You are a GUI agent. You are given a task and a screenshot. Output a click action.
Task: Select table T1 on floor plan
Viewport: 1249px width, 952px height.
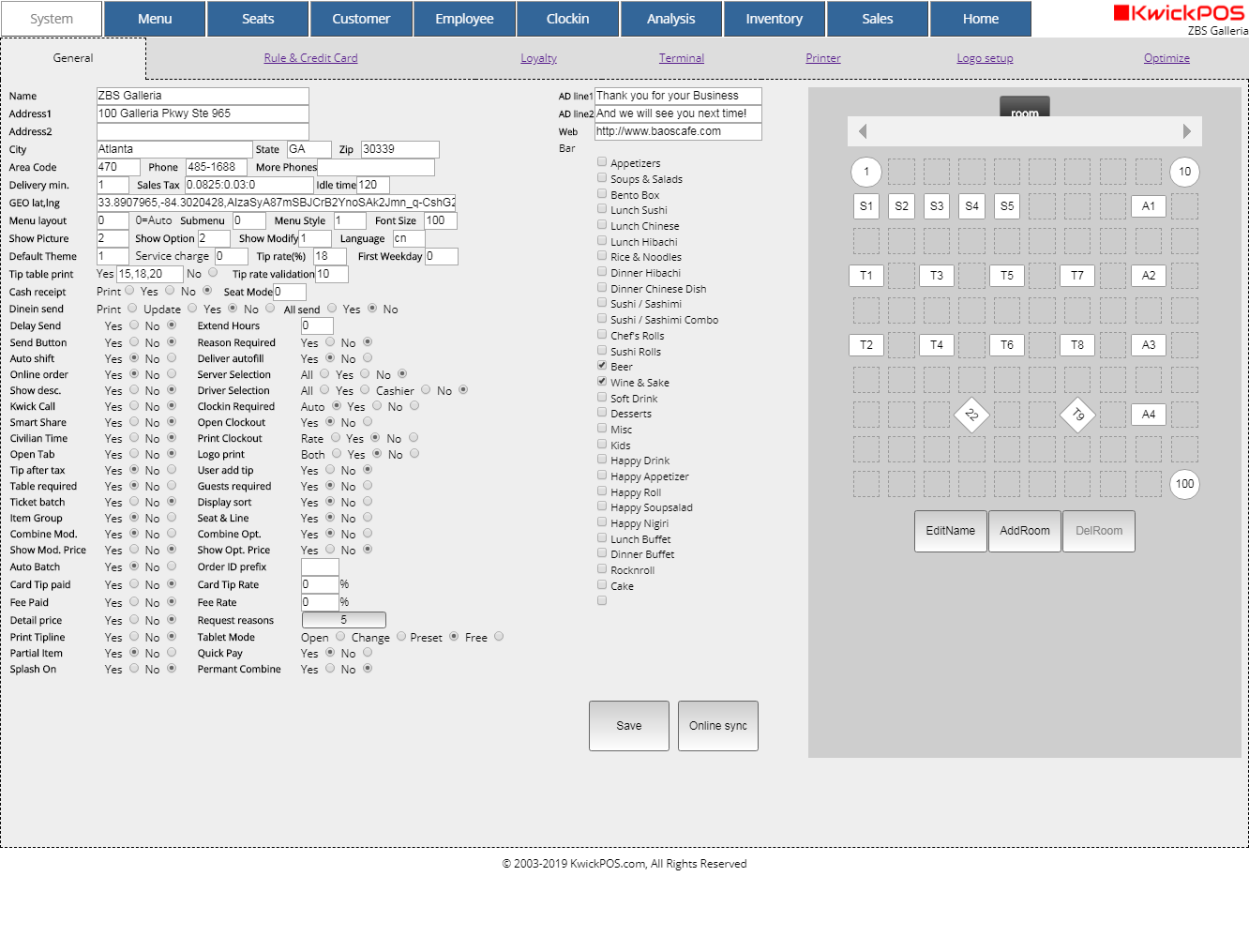pyautogui.click(x=866, y=276)
